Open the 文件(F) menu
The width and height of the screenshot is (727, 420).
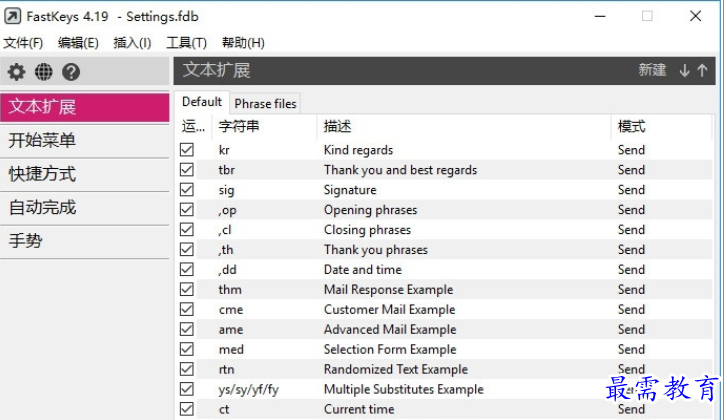[23, 43]
